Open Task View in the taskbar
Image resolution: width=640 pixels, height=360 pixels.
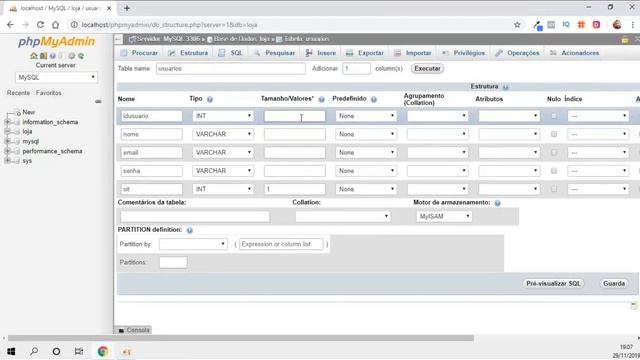point(79,351)
